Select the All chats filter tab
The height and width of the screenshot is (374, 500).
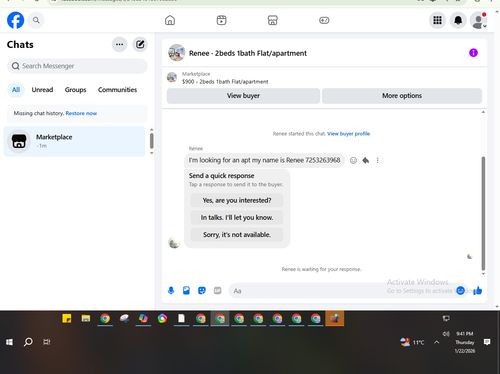[16, 90]
